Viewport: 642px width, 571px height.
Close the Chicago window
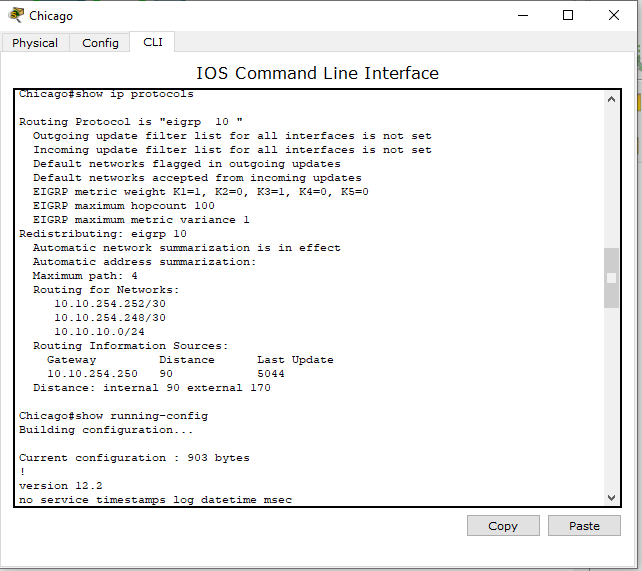[614, 16]
